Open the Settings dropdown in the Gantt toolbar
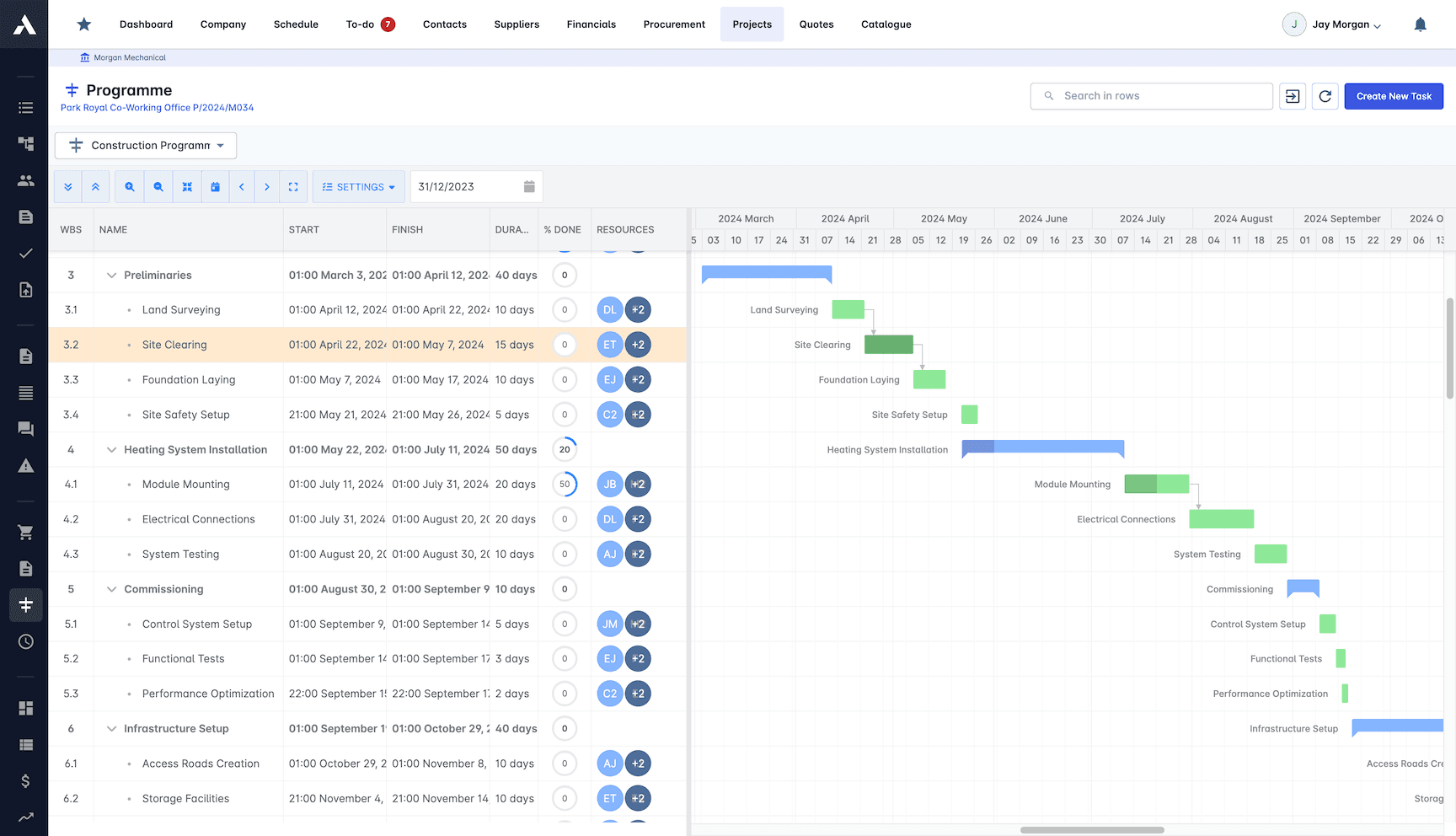The height and width of the screenshot is (836, 1456). 358,186
